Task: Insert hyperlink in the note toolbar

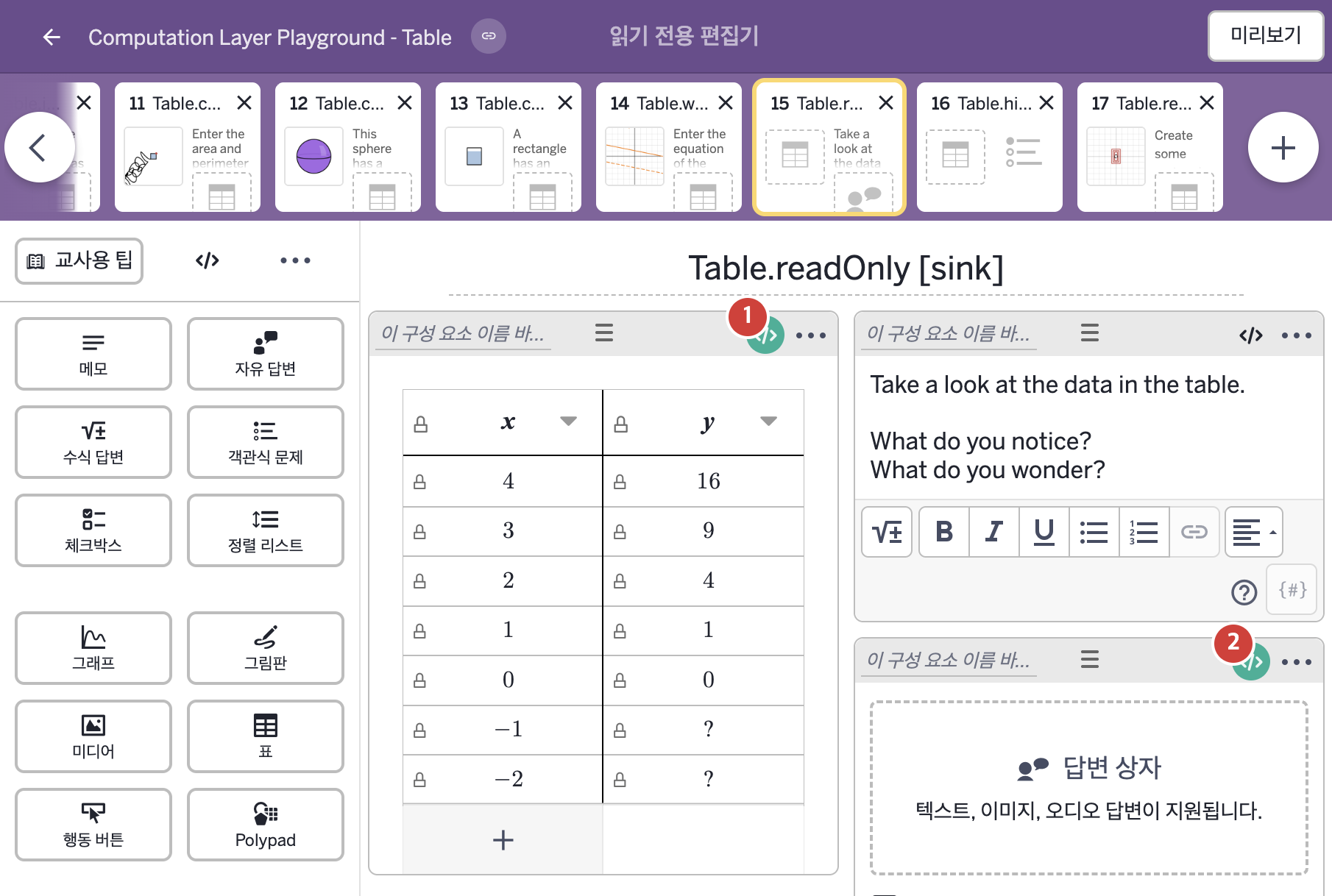Action: click(1194, 531)
